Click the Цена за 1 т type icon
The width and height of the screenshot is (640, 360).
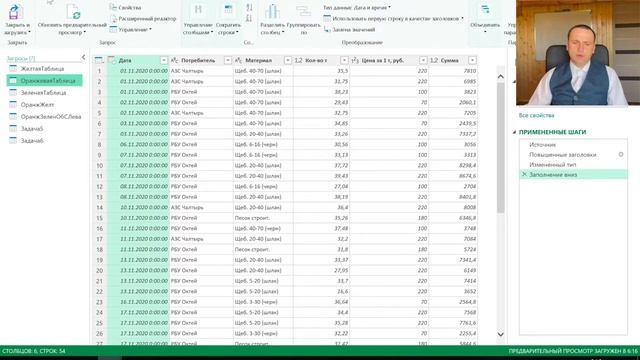[x=355, y=60]
